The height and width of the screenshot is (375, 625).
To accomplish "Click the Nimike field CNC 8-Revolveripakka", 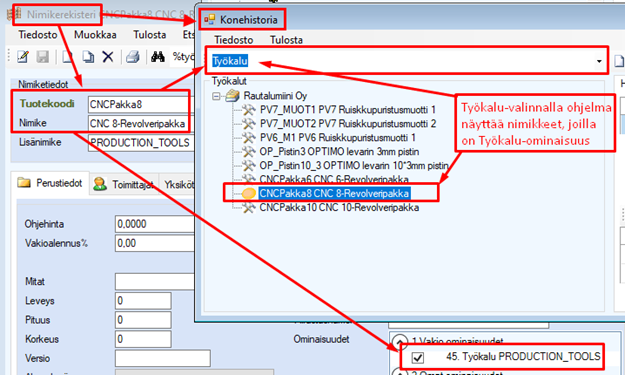I will (140, 124).
